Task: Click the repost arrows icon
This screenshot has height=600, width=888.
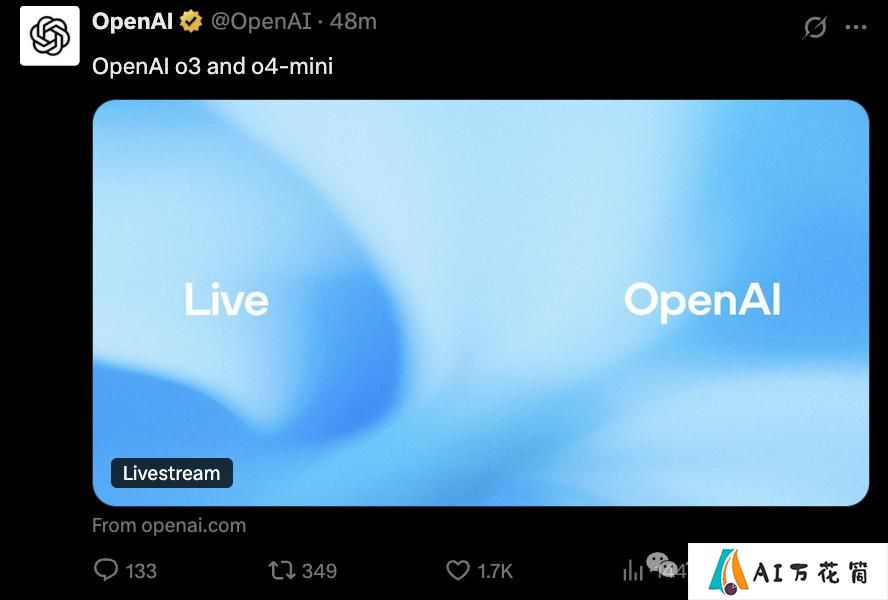Action: 281,570
